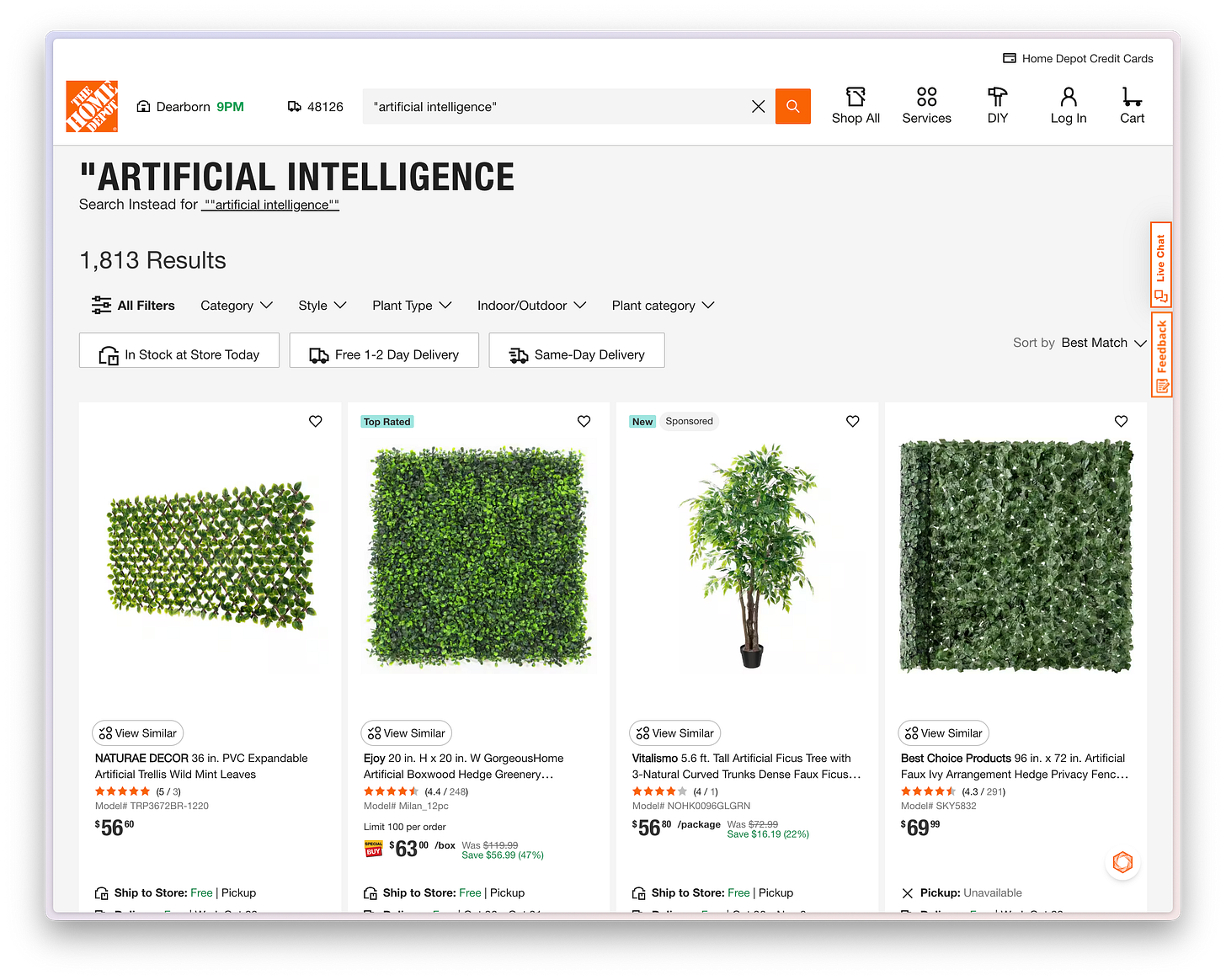Image resolution: width=1226 pixels, height=980 pixels.
Task: Favorite the Best Choice Products ivy fence
Action: [x=1122, y=421]
